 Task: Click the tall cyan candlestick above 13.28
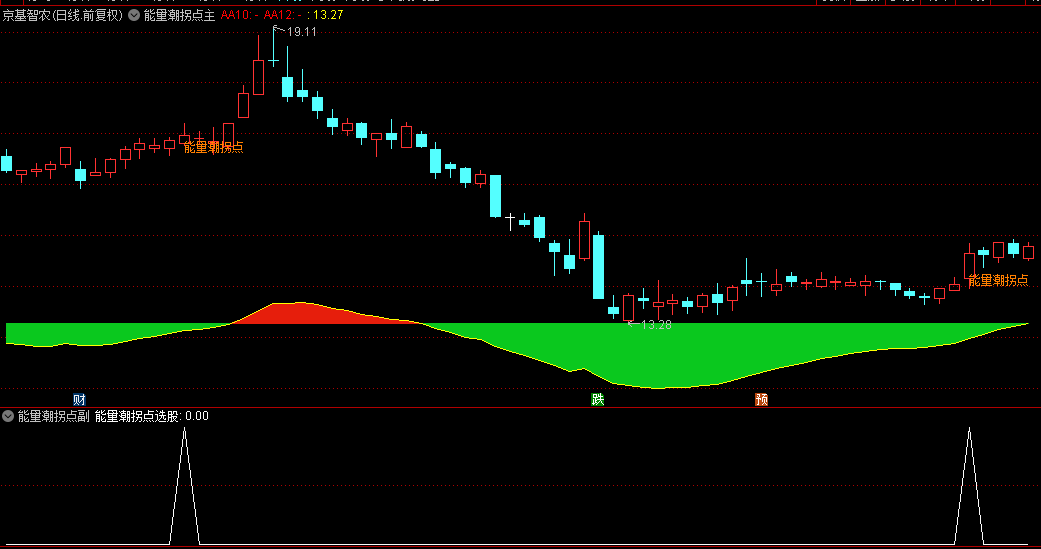tap(598, 266)
